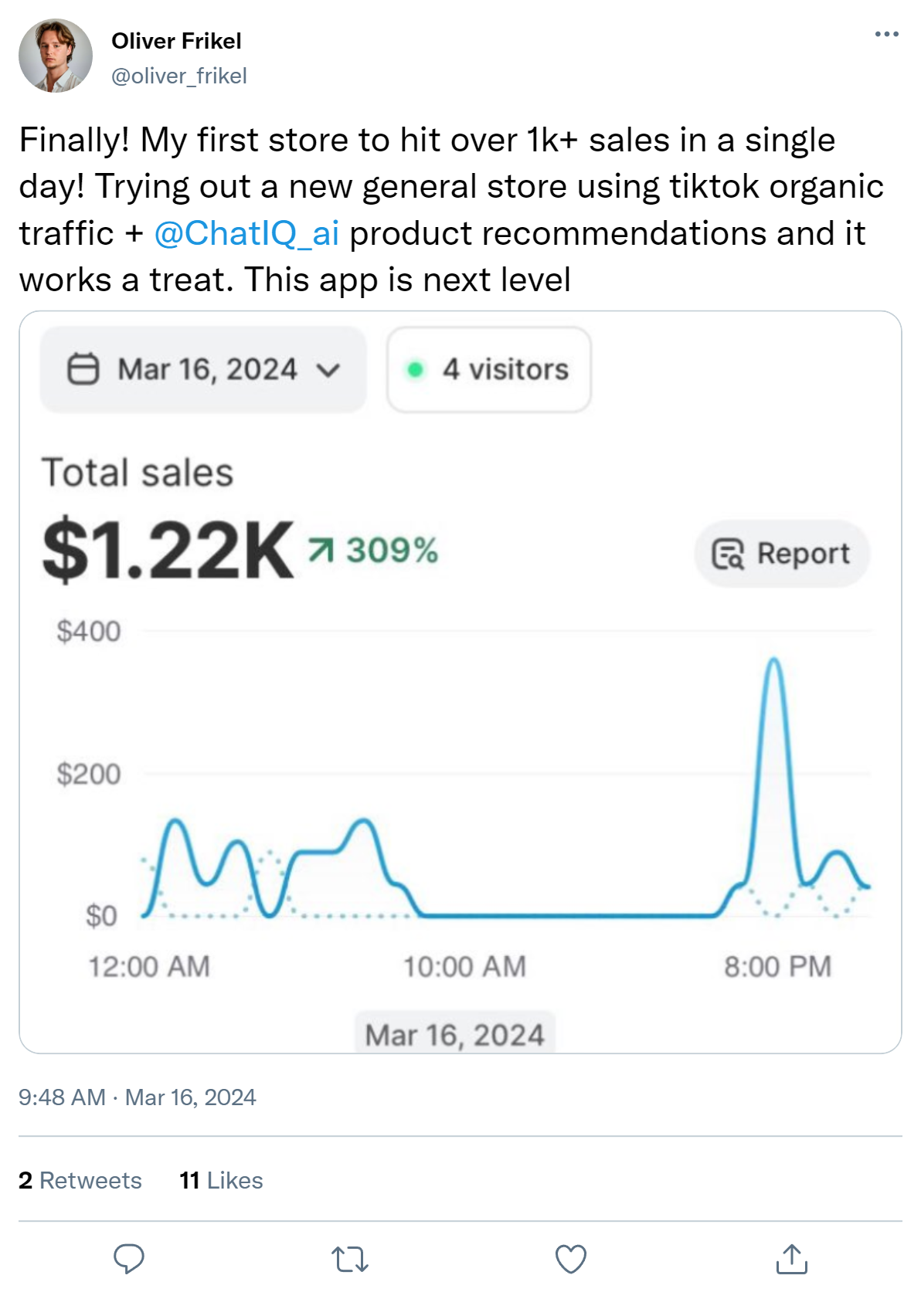Open the Report button
The height and width of the screenshot is (1316, 921).
click(x=782, y=554)
